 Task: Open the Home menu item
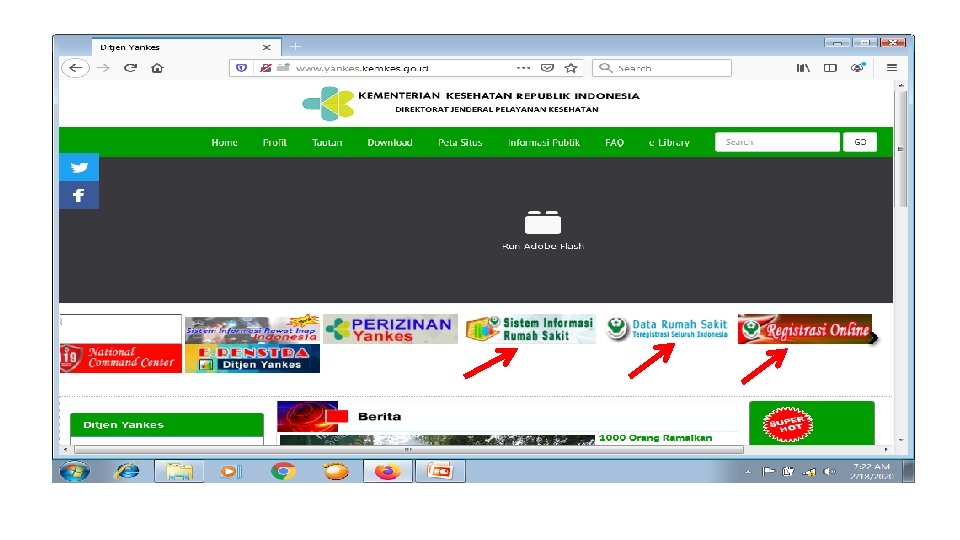point(224,142)
